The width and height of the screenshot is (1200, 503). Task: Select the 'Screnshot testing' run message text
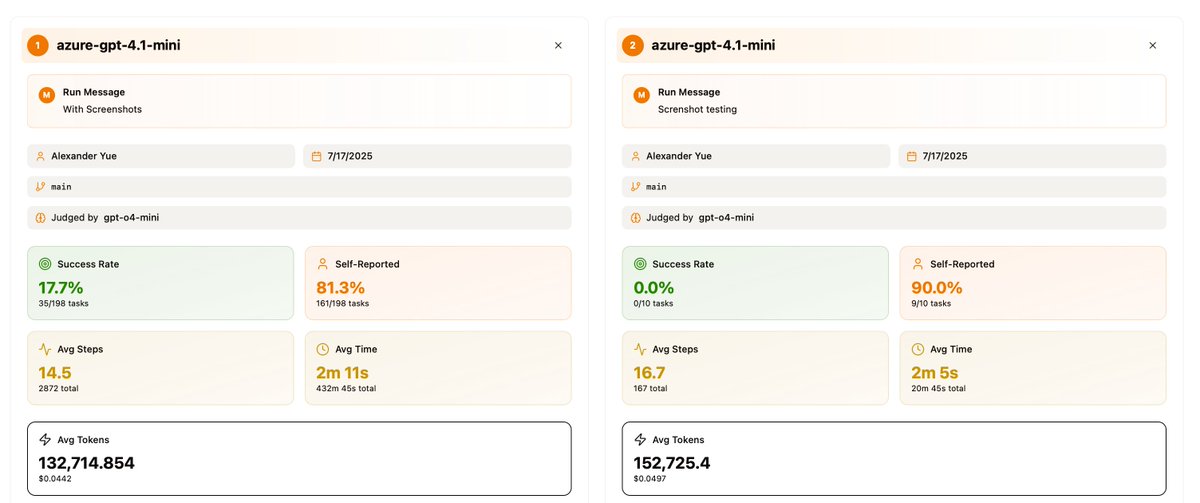coord(697,109)
